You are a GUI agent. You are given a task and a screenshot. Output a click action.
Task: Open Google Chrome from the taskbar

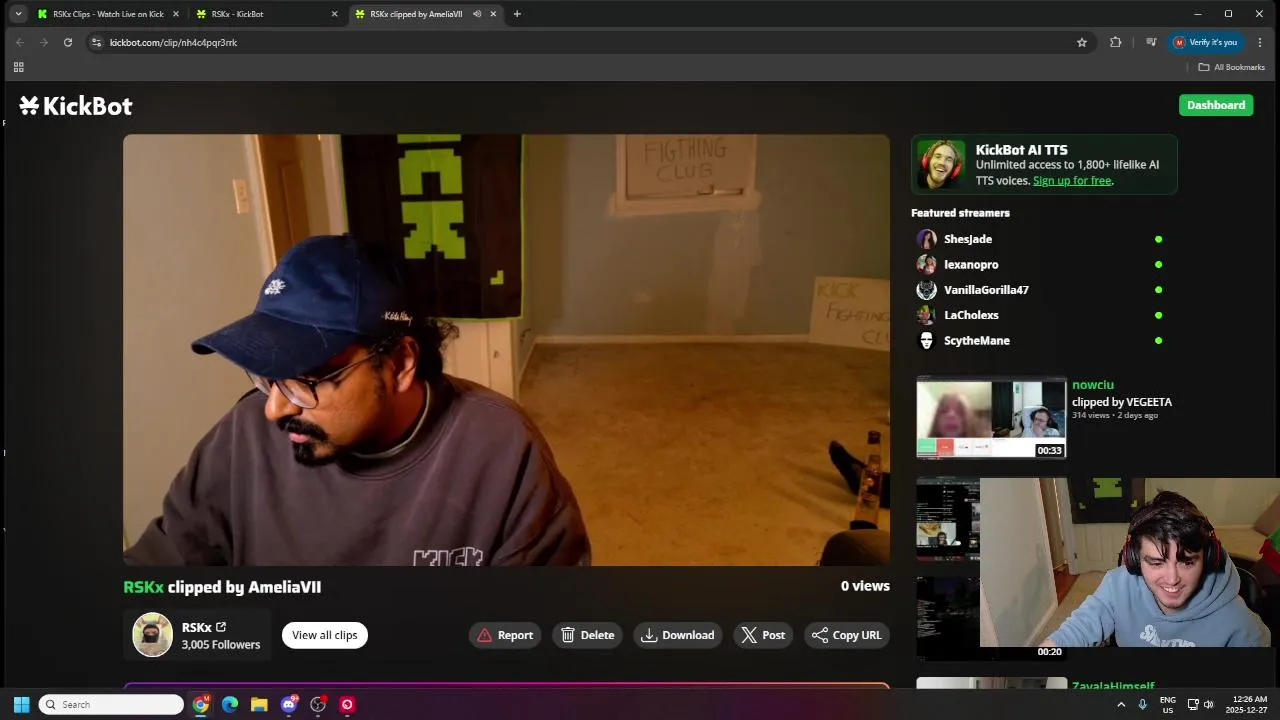coord(201,705)
